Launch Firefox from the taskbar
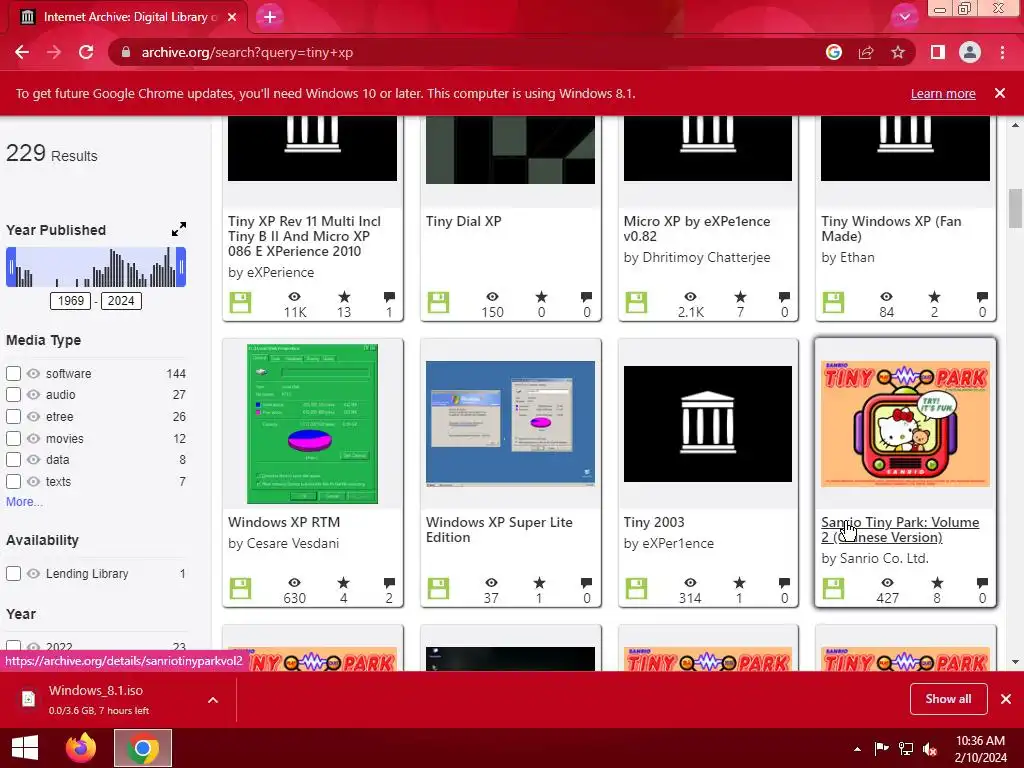Screen dimensions: 1024x768 (81, 748)
